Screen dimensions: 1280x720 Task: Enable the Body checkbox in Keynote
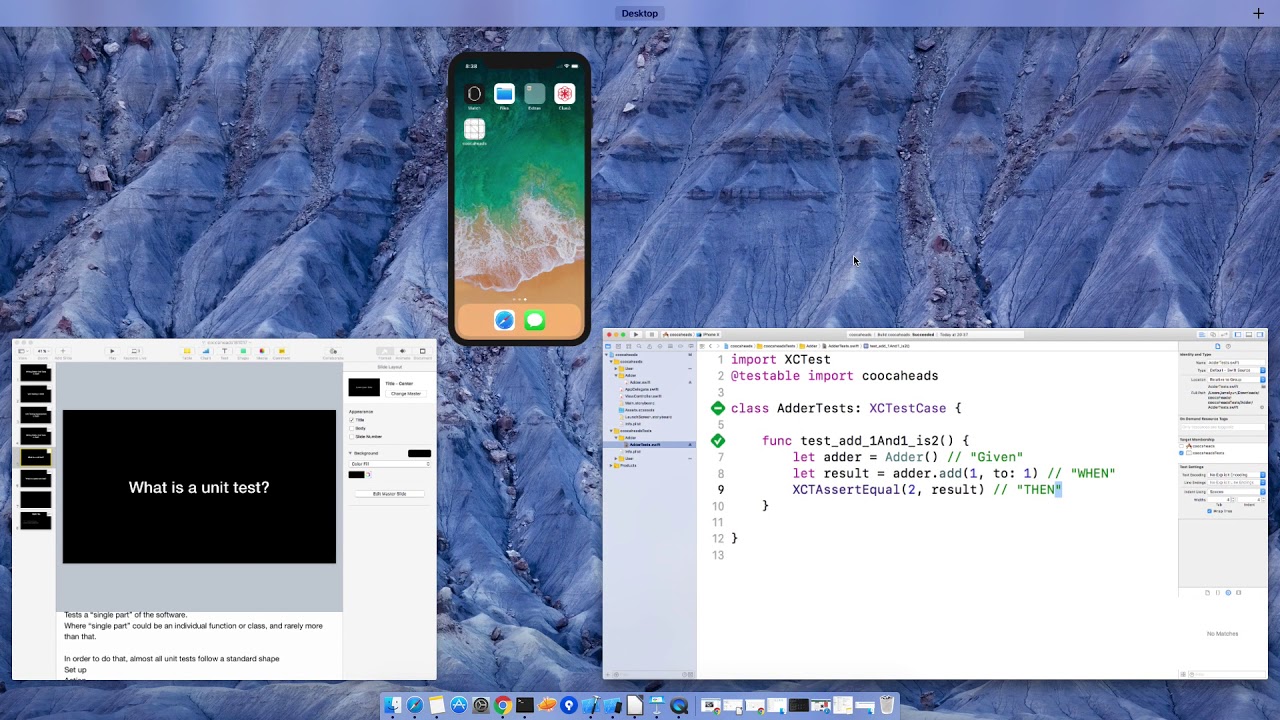(351, 428)
